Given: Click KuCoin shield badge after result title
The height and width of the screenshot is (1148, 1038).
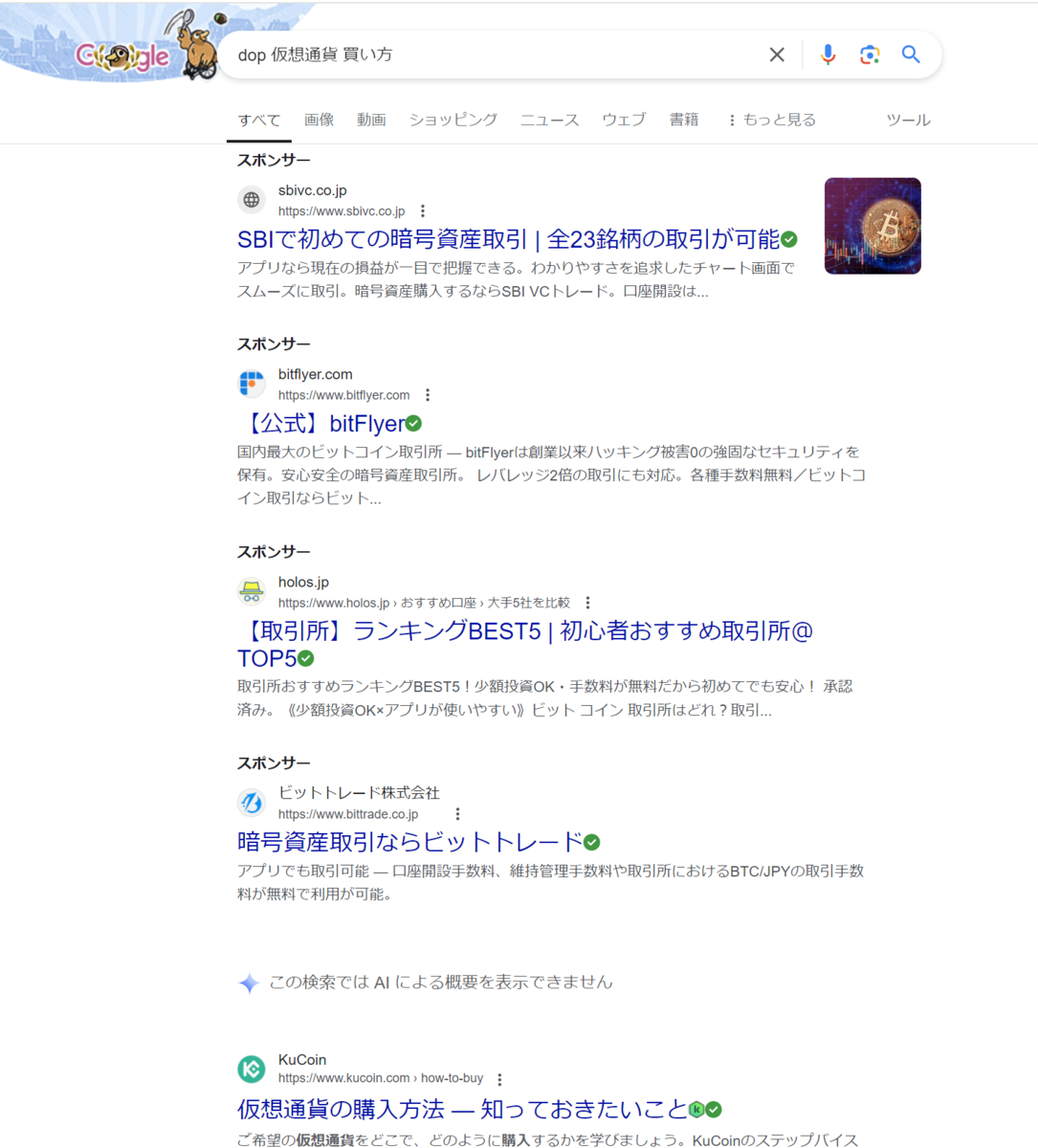Looking at the screenshot, I should [x=696, y=1110].
